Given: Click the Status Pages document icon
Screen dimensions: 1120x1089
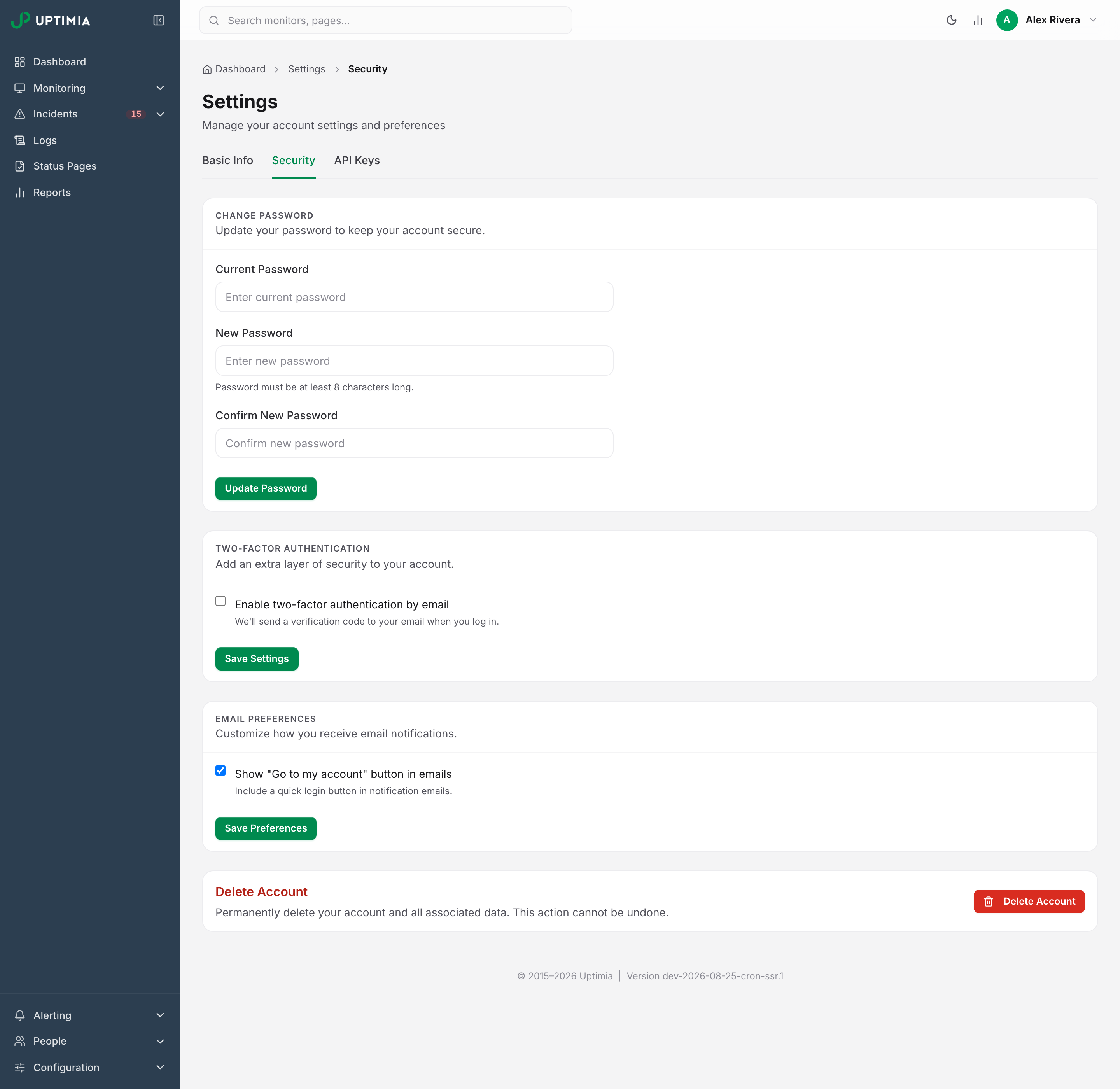Looking at the screenshot, I should coord(20,166).
